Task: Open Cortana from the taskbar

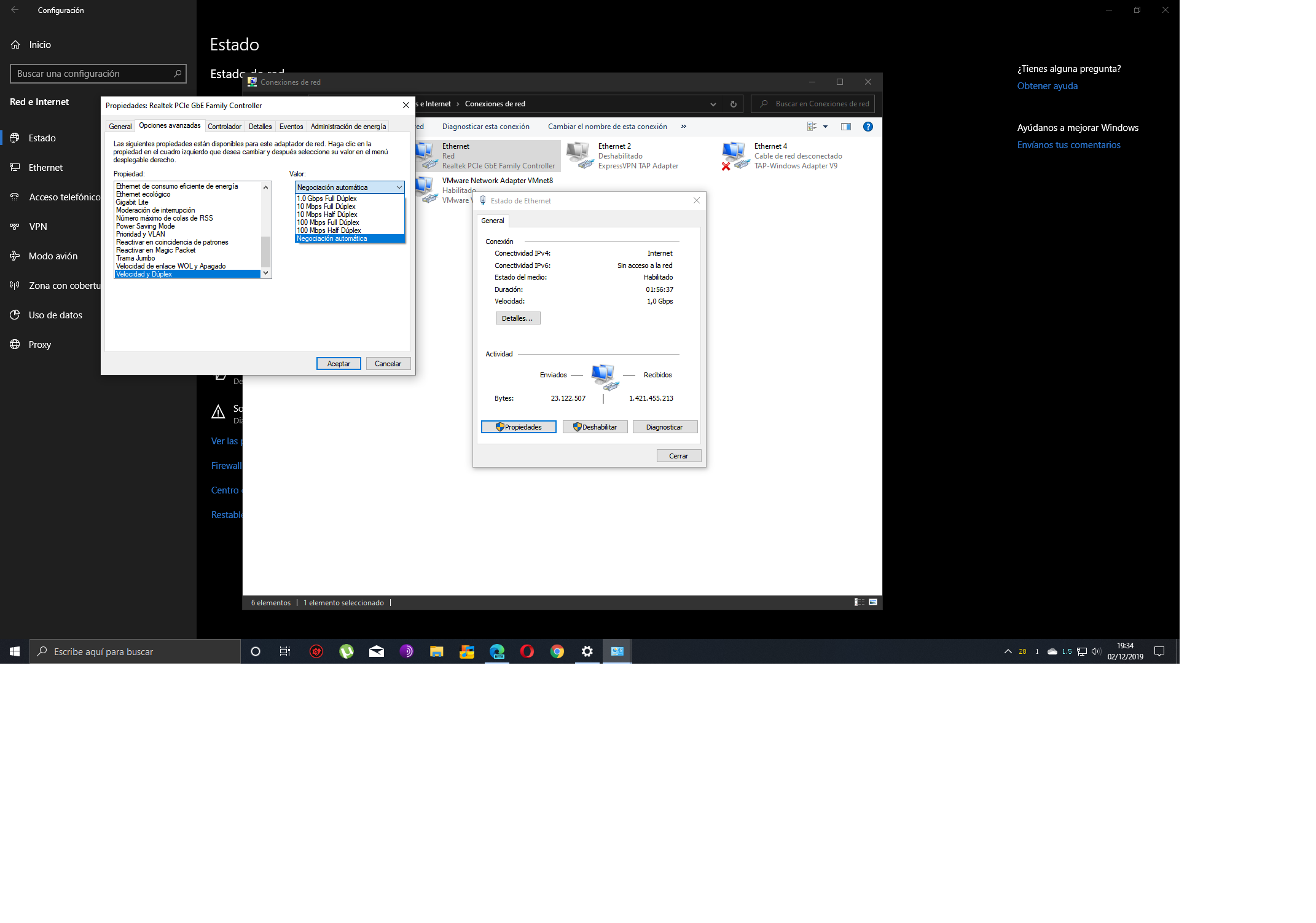Action: 256,651
